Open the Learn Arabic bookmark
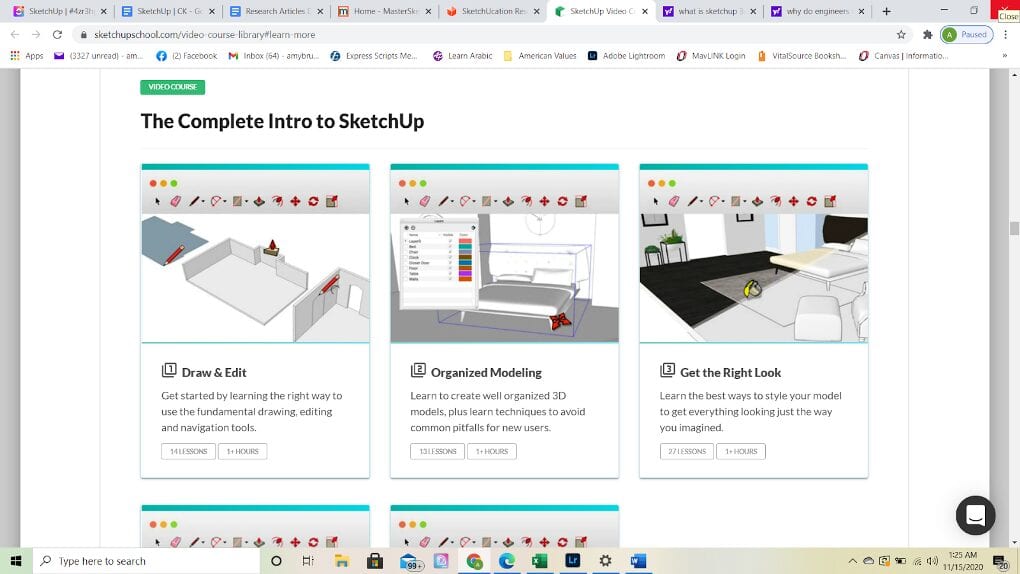The height and width of the screenshot is (574, 1020). (x=463, y=56)
